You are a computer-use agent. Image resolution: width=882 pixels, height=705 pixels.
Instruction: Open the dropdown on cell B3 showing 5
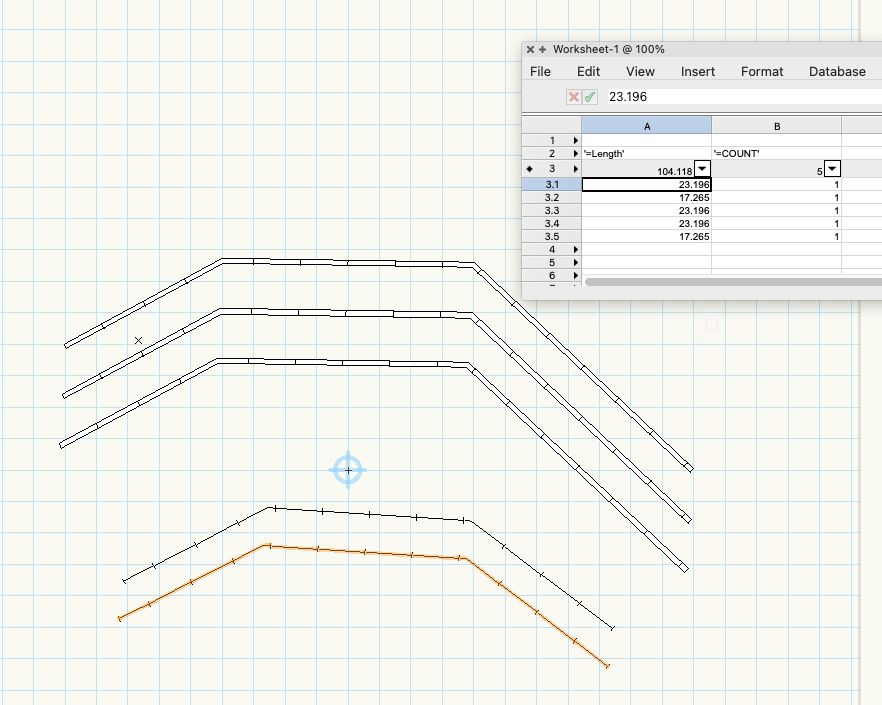[x=832, y=169]
